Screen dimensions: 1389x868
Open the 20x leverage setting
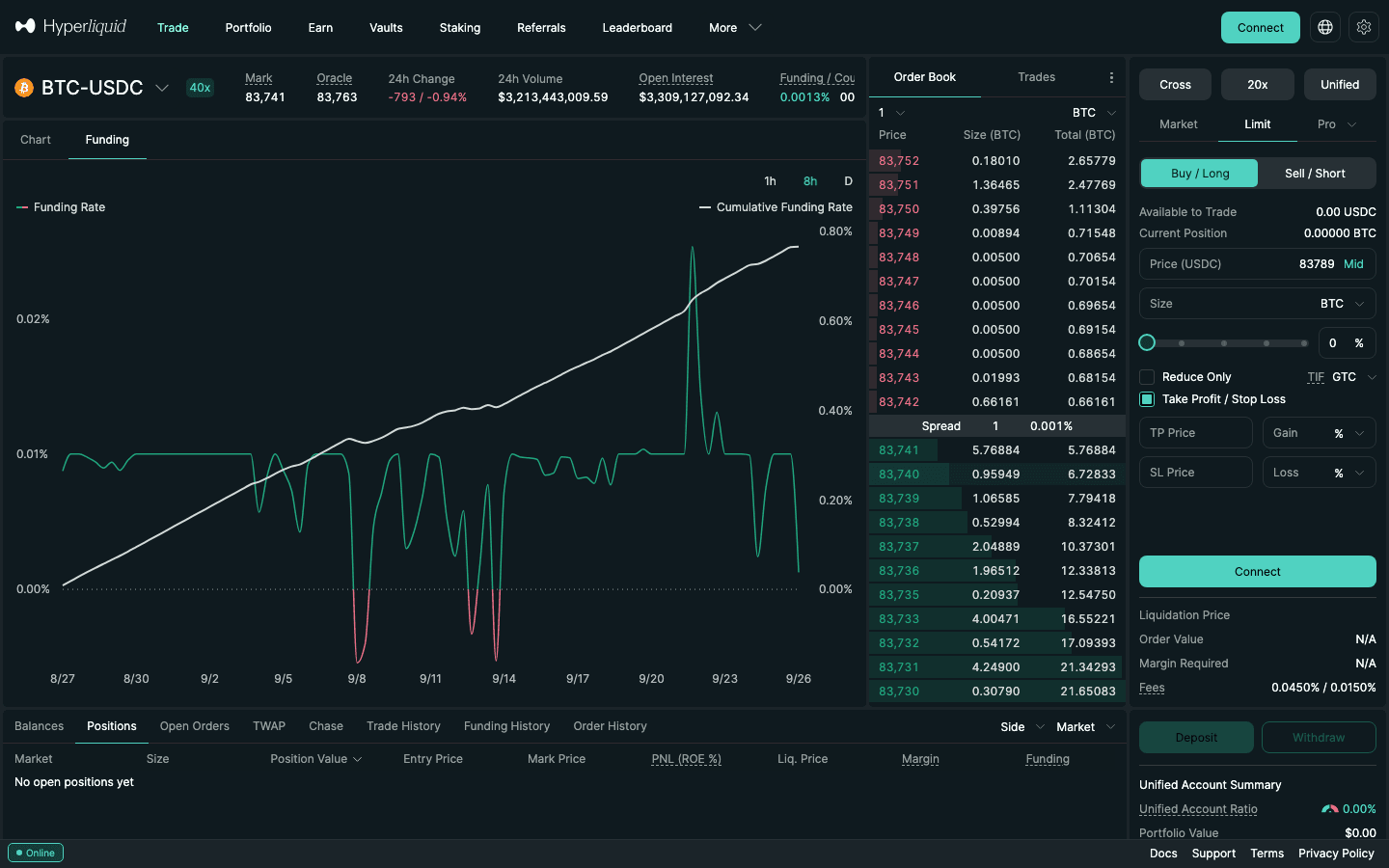point(1257,85)
